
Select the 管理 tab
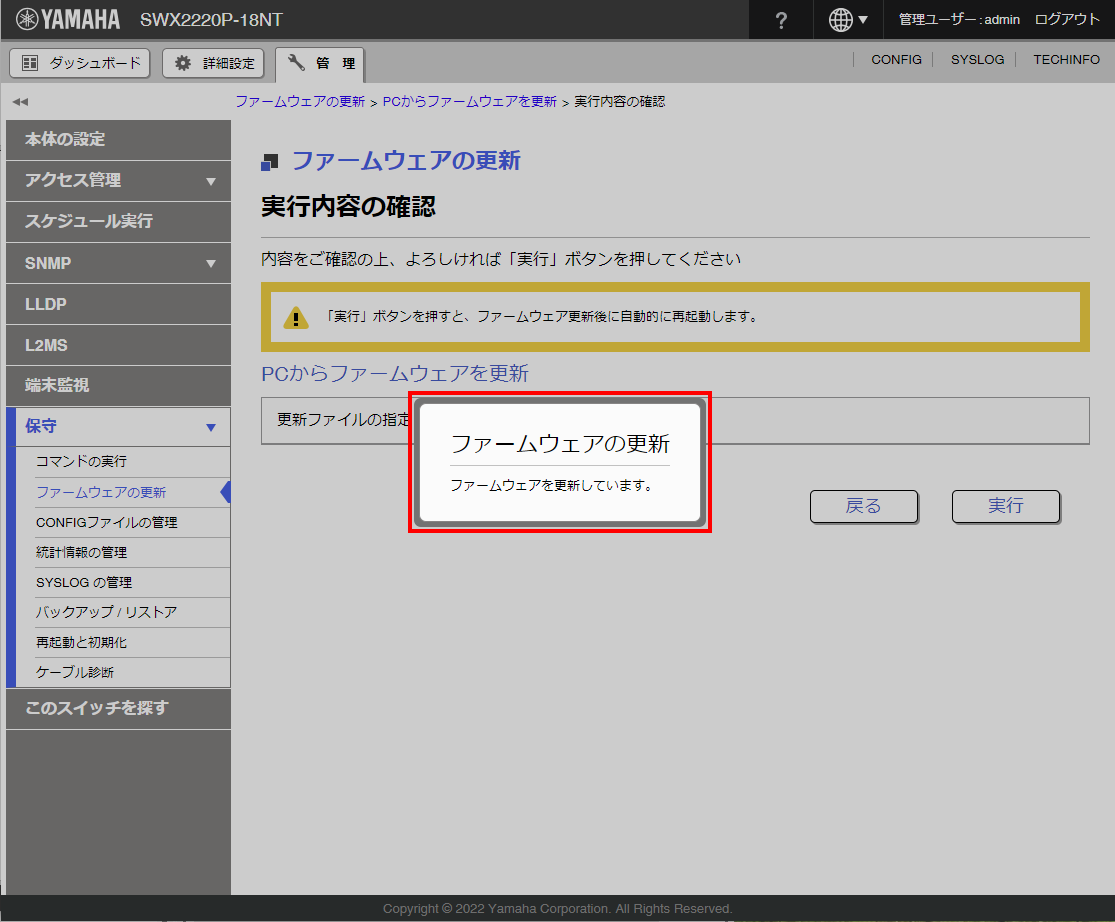(x=321, y=64)
